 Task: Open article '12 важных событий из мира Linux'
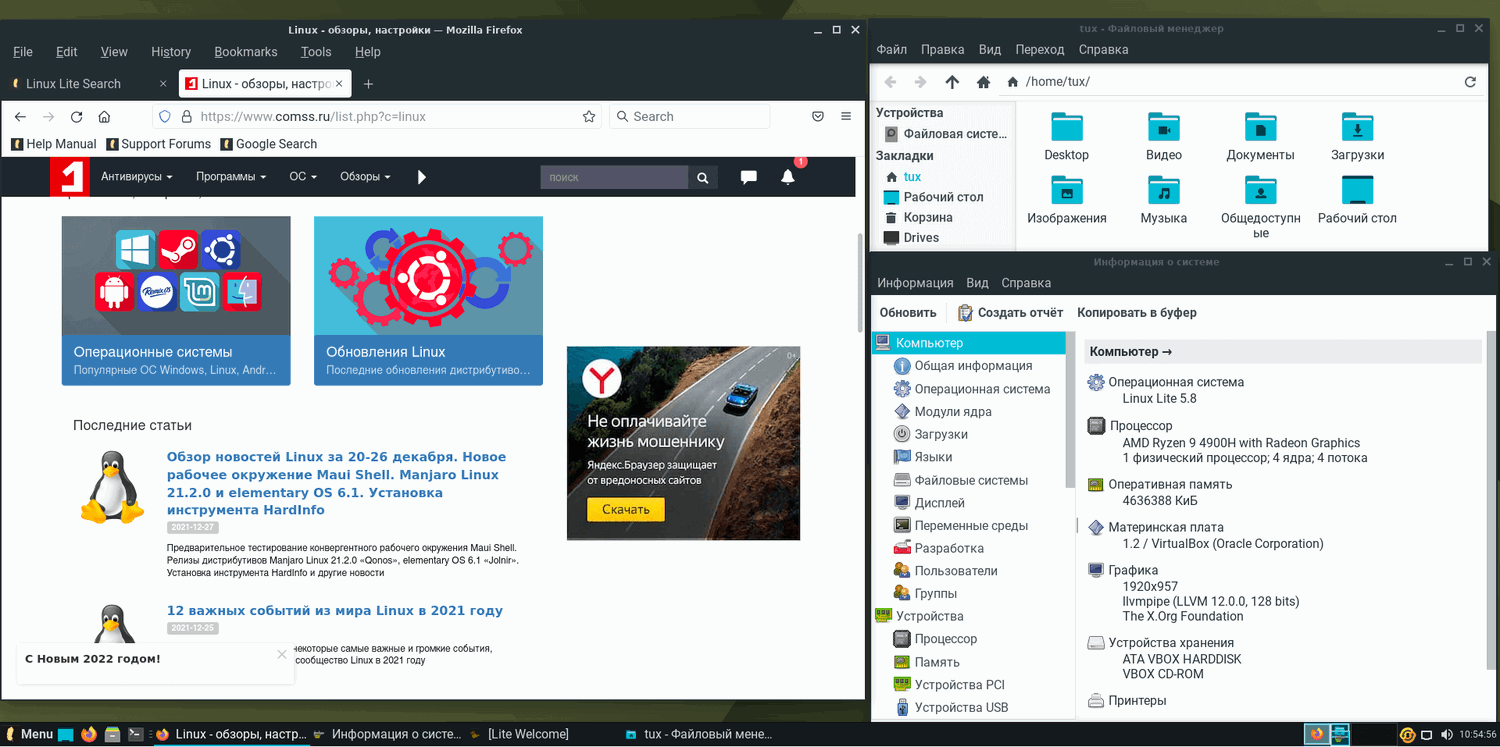(x=335, y=611)
